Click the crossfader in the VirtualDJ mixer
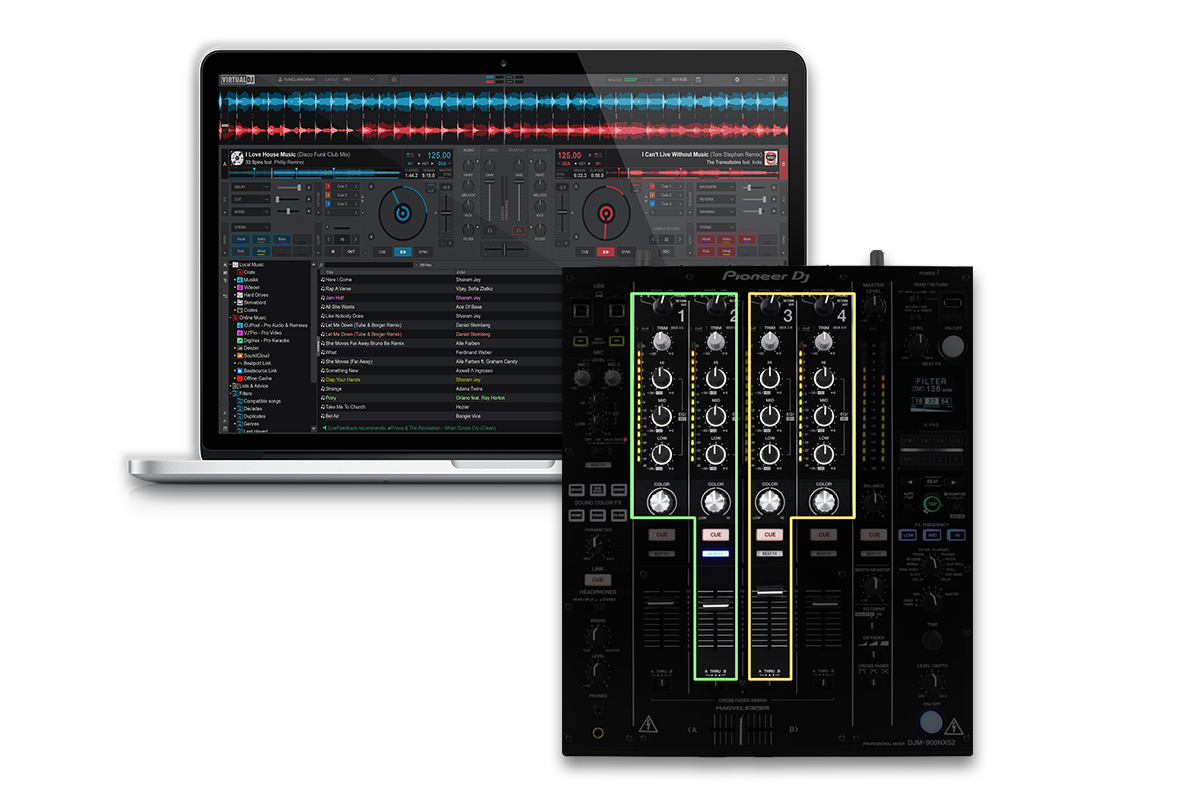This screenshot has width=1200, height=800. coord(504,248)
